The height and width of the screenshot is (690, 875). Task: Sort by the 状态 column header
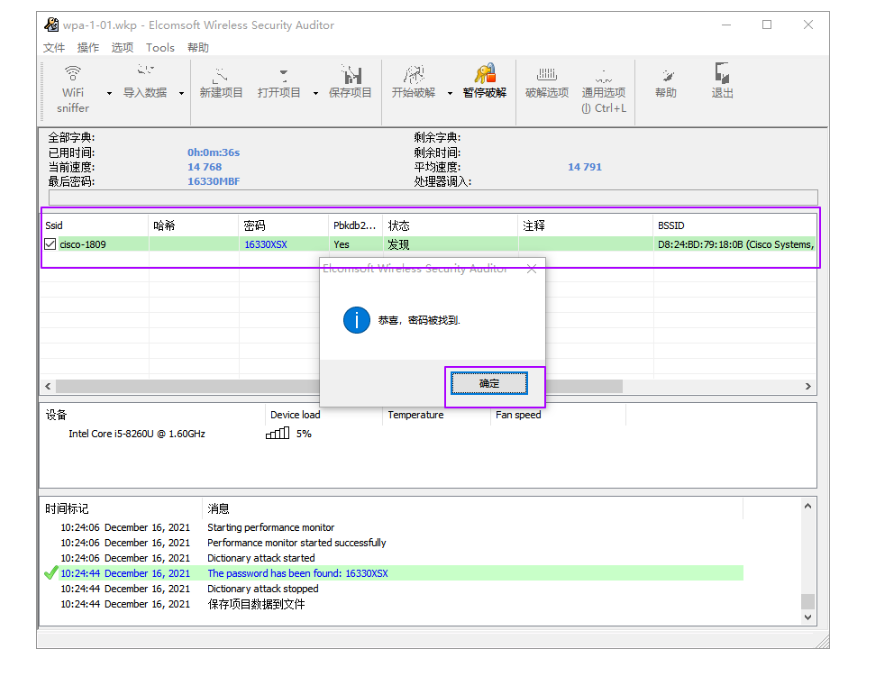click(450, 226)
